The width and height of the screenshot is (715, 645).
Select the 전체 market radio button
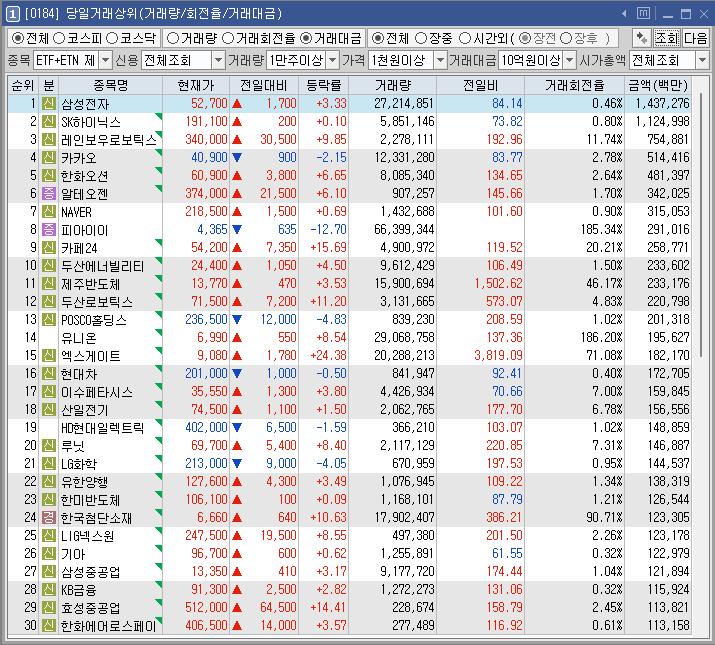[17, 38]
